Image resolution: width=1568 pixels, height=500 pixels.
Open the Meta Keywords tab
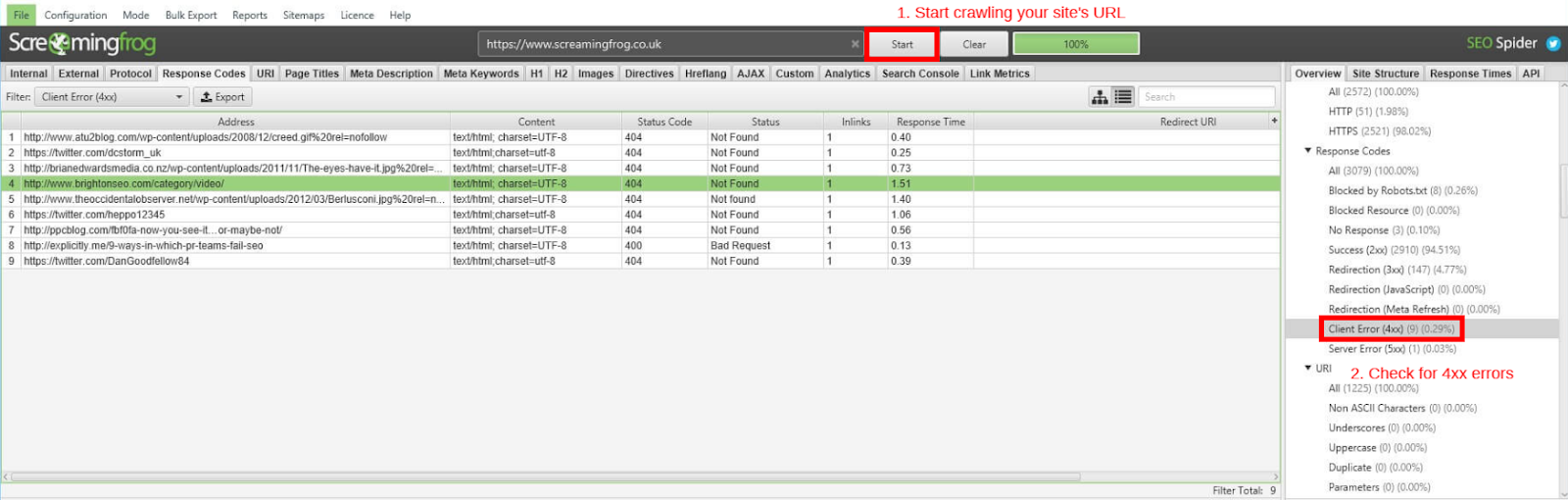[481, 74]
